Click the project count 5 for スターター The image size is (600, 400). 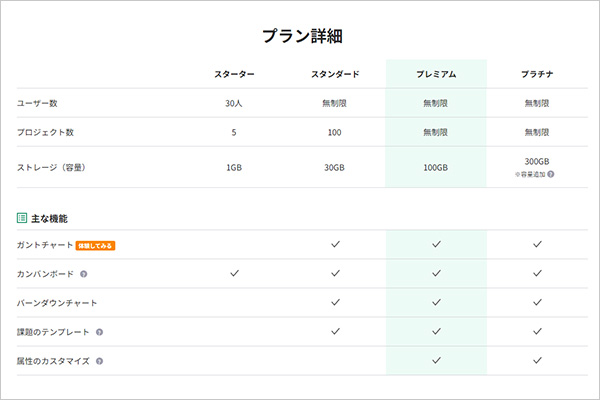pos(234,132)
